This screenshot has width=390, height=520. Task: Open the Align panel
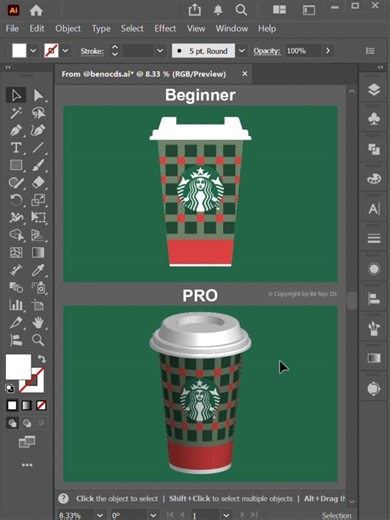(x=374, y=298)
